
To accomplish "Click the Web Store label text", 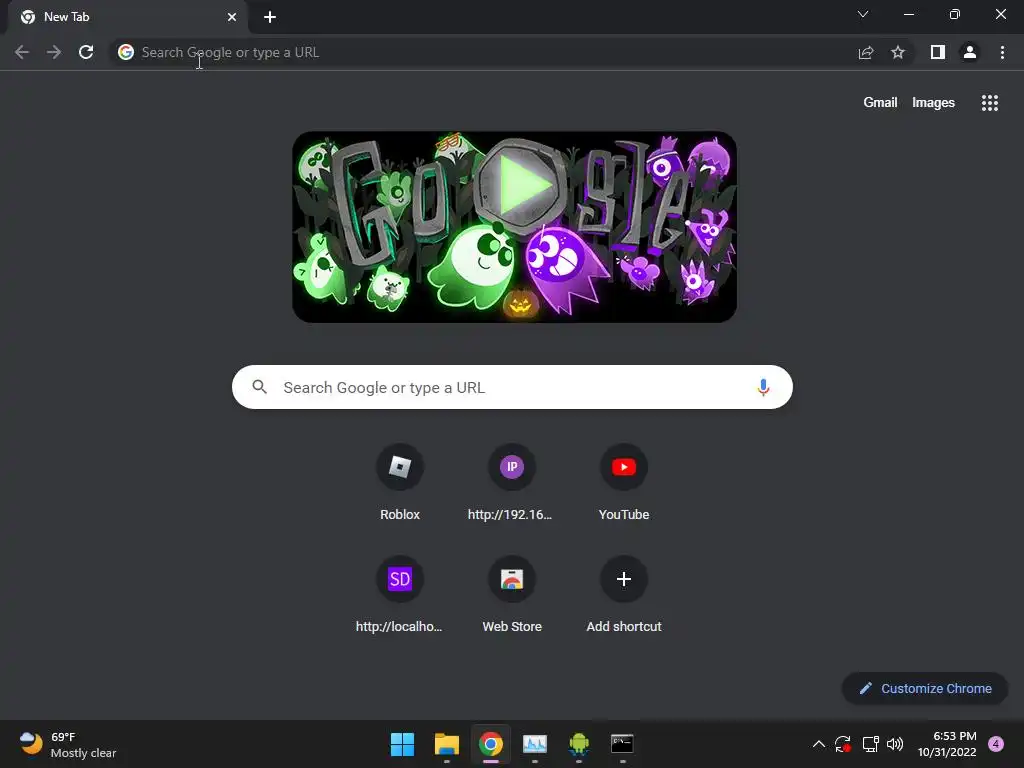I will (x=512, y=627).
